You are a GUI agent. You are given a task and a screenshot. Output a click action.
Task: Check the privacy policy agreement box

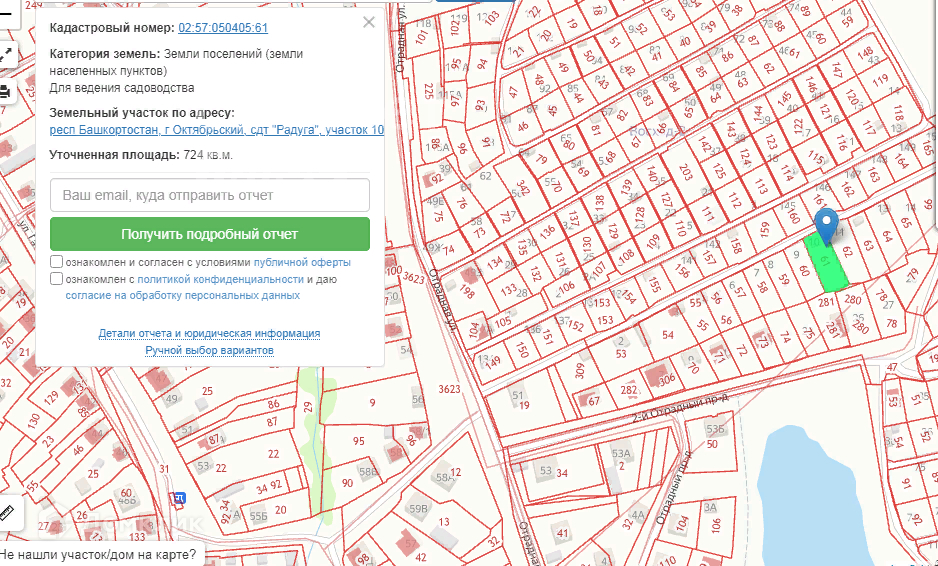click(x=57, y=279)
